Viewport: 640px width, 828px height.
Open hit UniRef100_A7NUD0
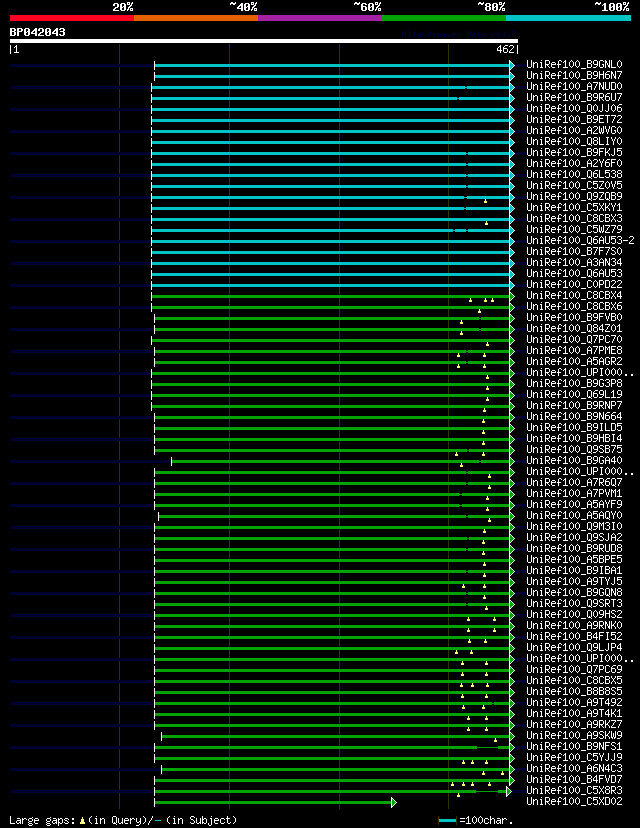coord(574,87)
